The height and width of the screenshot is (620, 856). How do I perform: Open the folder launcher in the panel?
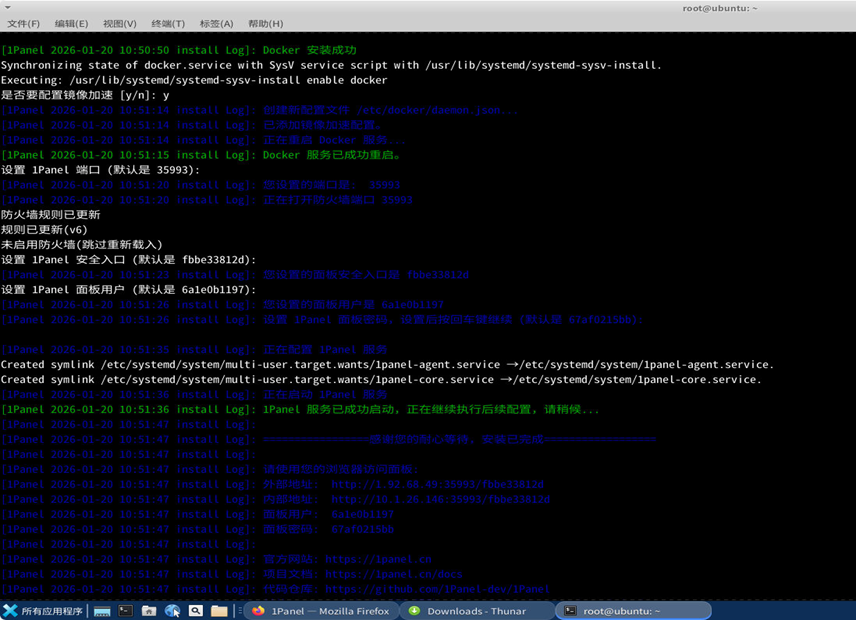(219, 611)
